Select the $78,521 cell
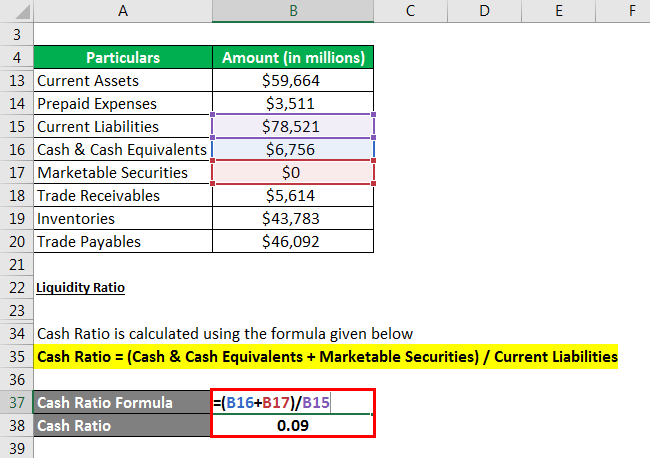 tap(293, 126)
